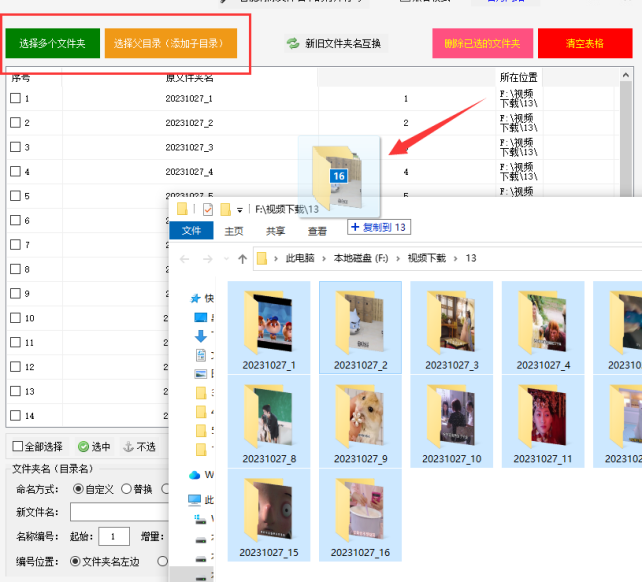Image resolution: width=643 pixels, height=583 pixels.
Task: Click 新旧文件夹名互换 swap button
Action: 335,43
